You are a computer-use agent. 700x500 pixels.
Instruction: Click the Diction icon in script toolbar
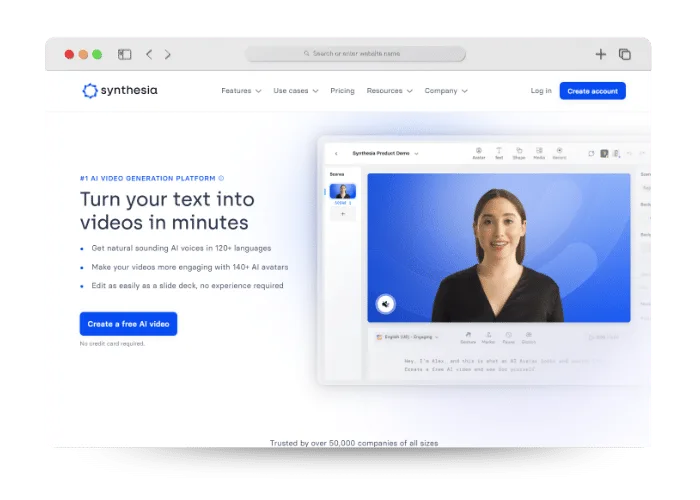[529, 338]
